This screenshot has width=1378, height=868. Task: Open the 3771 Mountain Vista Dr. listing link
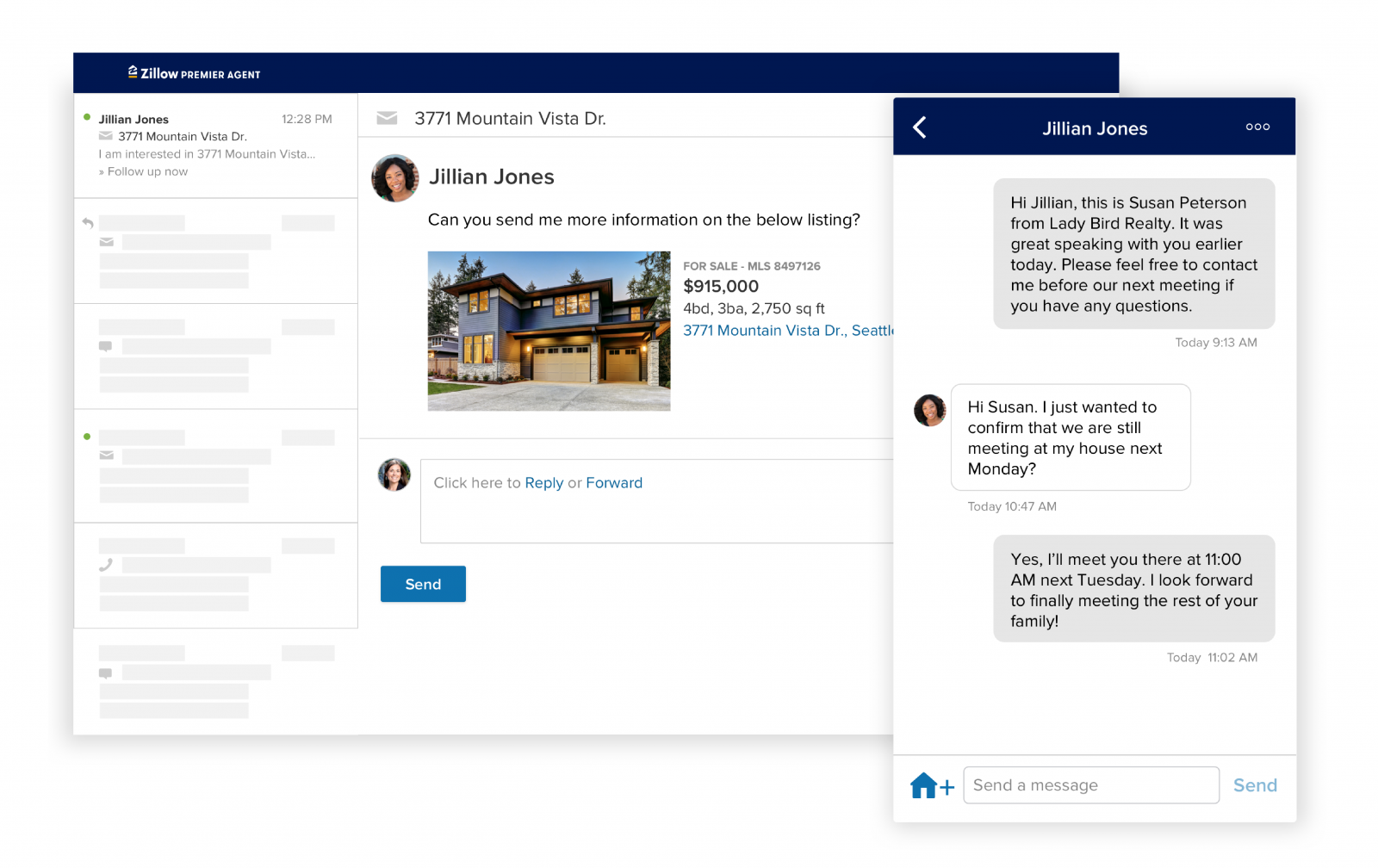(787, 331)
